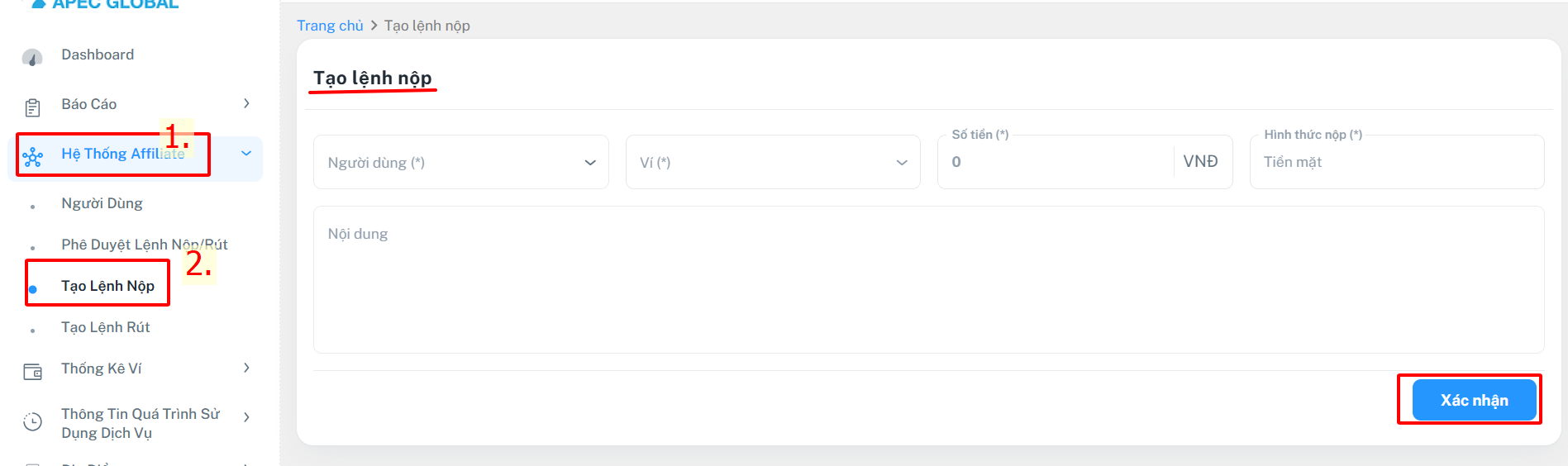Click the clock icon for Thông Tin Quá Trình

33,421
